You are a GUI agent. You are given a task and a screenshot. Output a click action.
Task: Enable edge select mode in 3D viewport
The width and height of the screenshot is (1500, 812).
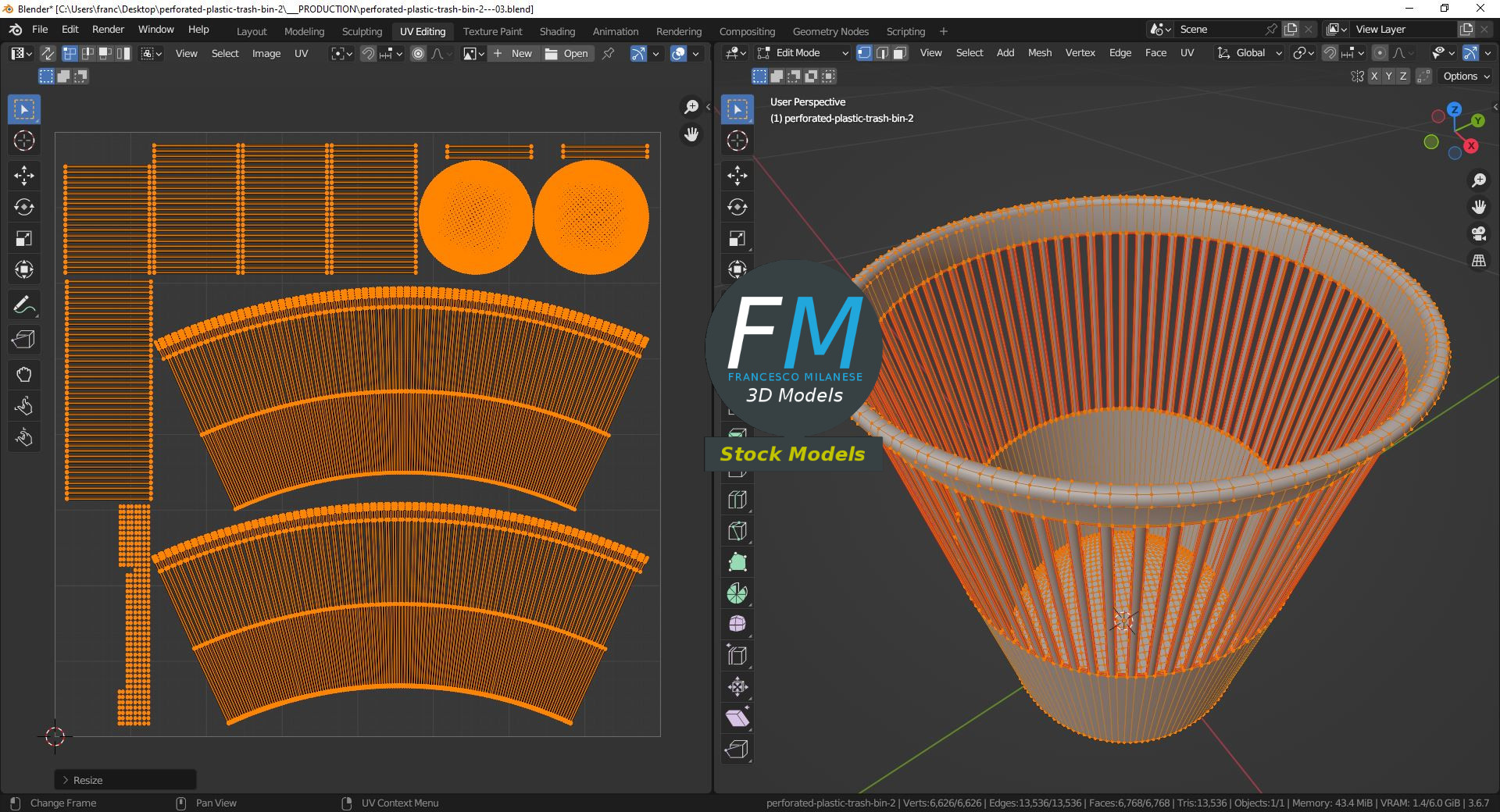click(x=882, y=53)
